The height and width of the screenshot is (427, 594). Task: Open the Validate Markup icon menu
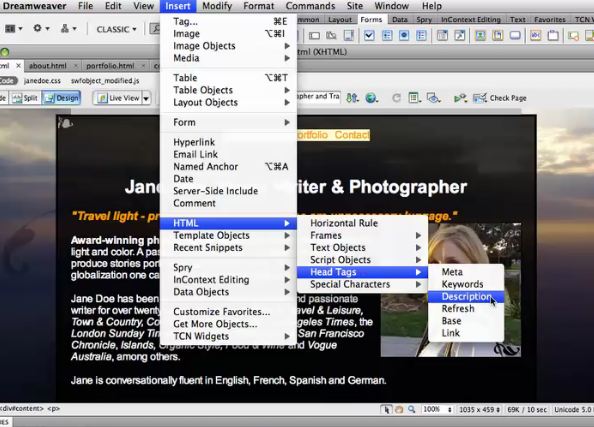click(460, 98)
